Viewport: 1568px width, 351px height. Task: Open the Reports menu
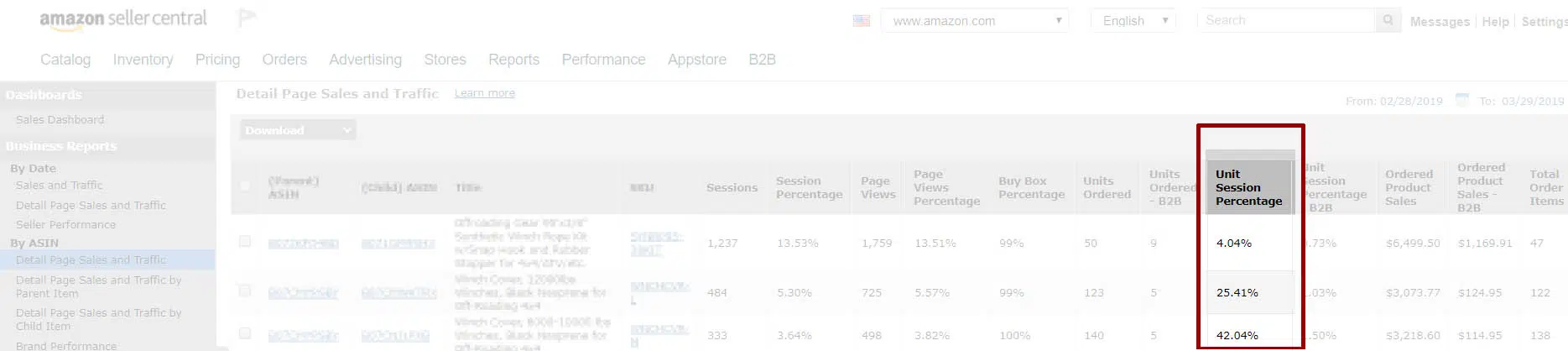click(513, 60)
